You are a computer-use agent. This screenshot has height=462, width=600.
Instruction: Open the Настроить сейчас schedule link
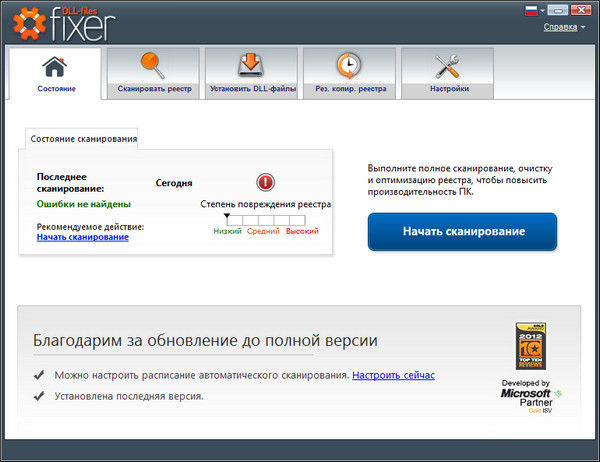click(393, 375)
